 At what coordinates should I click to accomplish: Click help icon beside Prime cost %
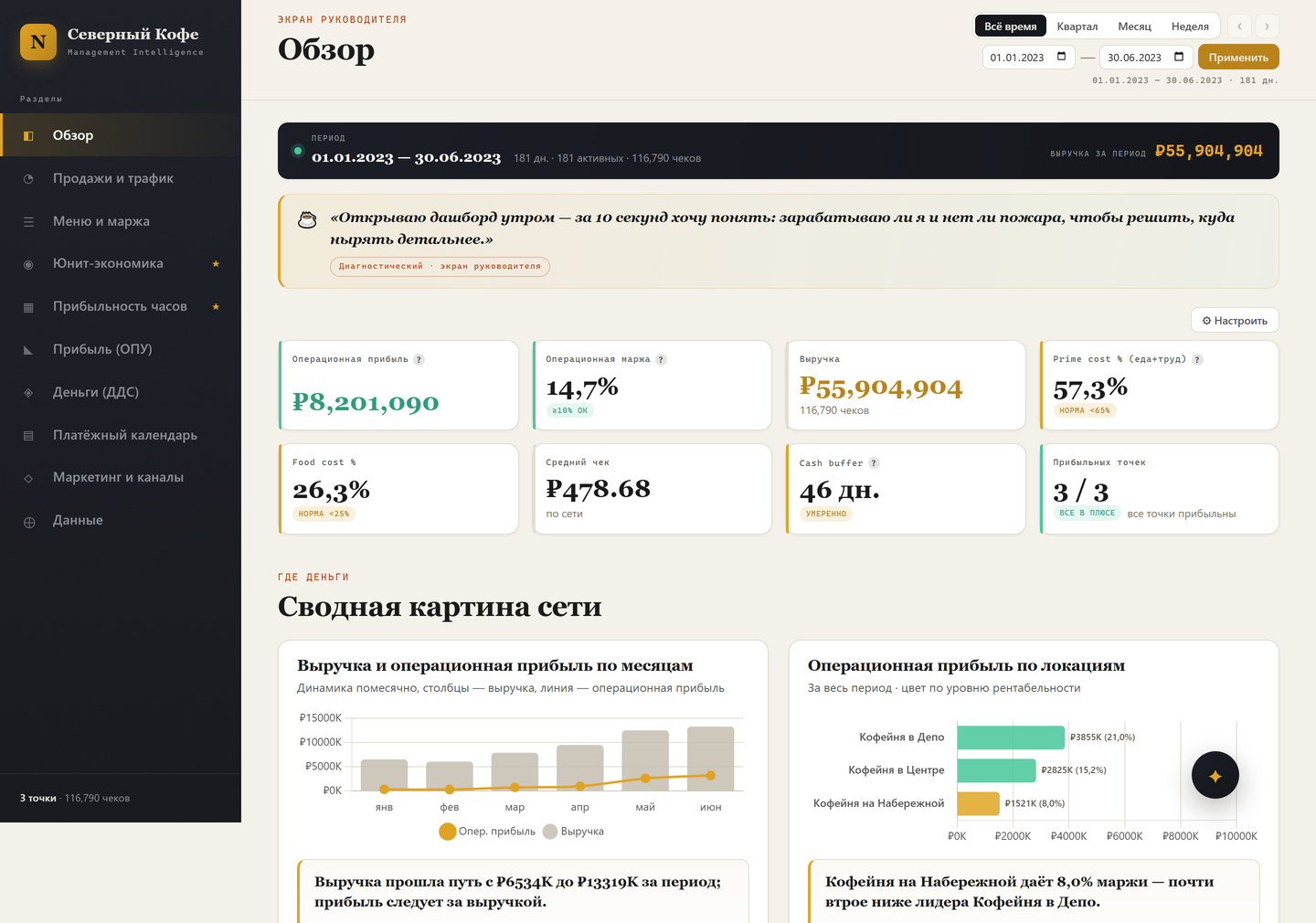1197,359
